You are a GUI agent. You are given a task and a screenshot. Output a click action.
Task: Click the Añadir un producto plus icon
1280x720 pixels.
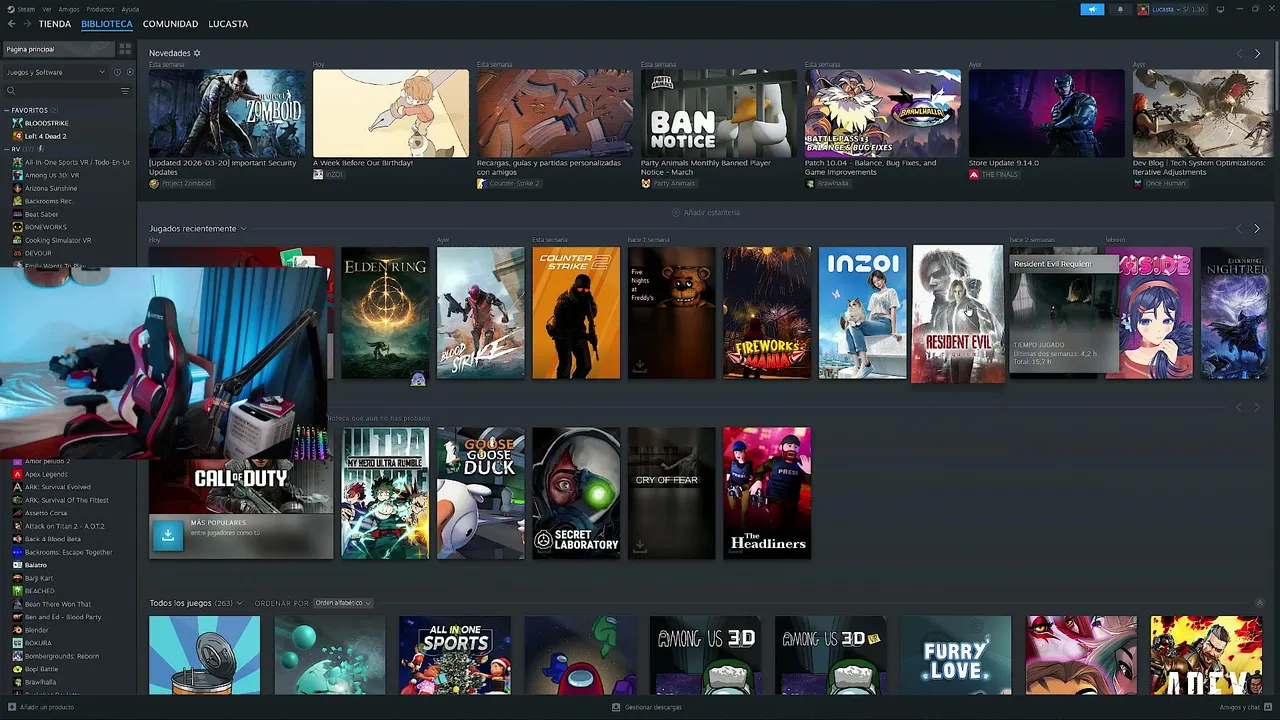coord(11,707)
